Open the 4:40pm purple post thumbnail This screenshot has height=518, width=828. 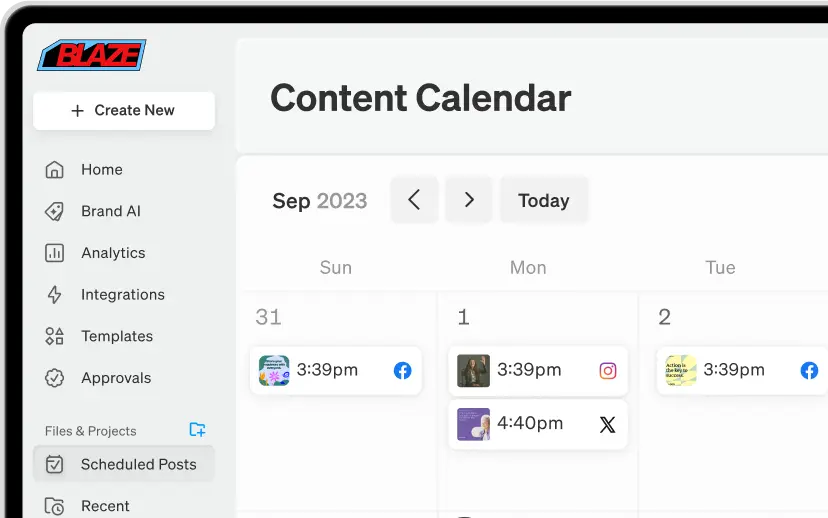point(473,424)
